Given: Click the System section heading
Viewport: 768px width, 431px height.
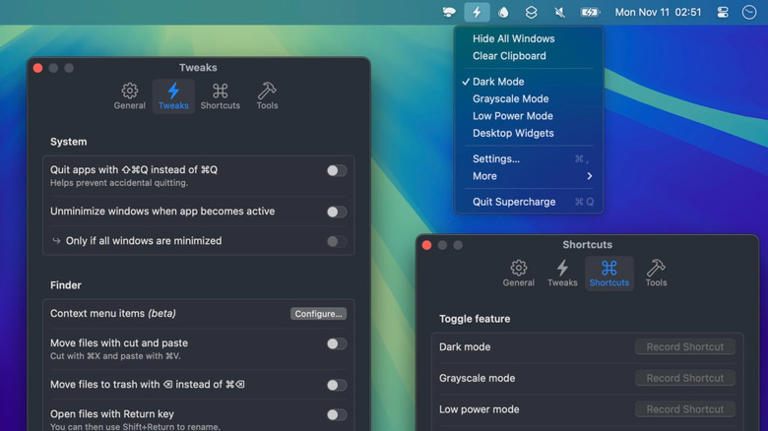Looking at the screenshot, I should tap(69, 142).
